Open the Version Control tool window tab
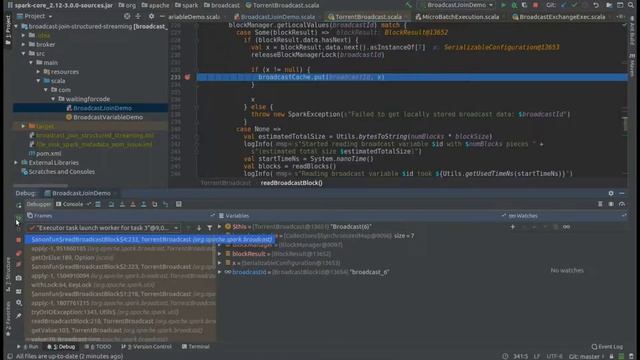 pyautogui.click(x=147, y=347)
